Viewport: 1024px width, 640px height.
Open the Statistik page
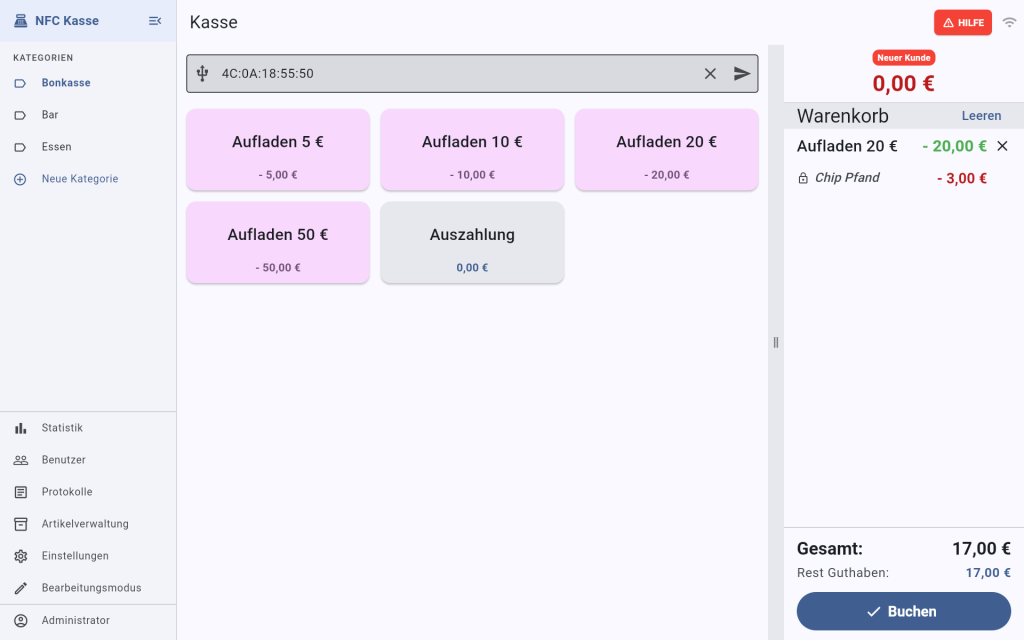(x=88, y=428)
